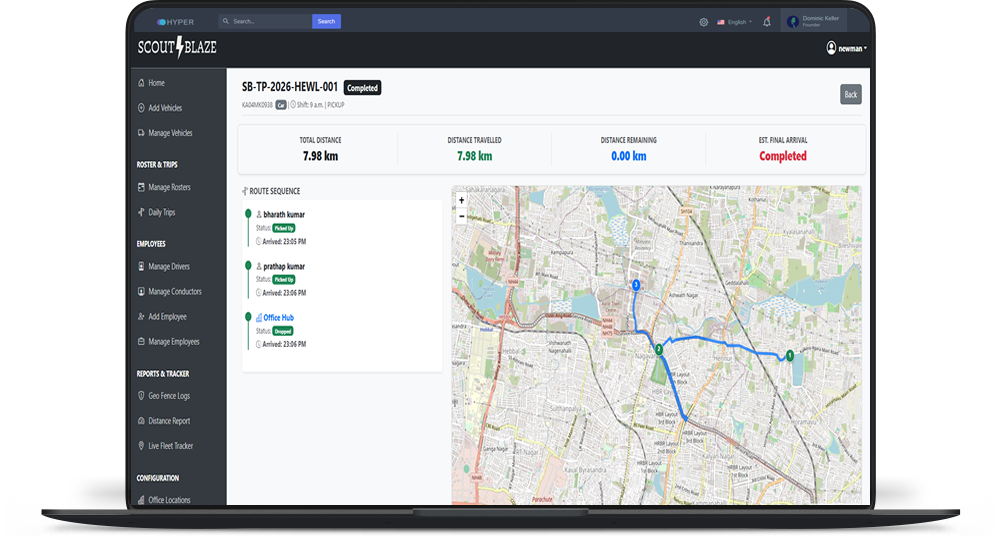Open Manage Drivers page

pos(168,267)
